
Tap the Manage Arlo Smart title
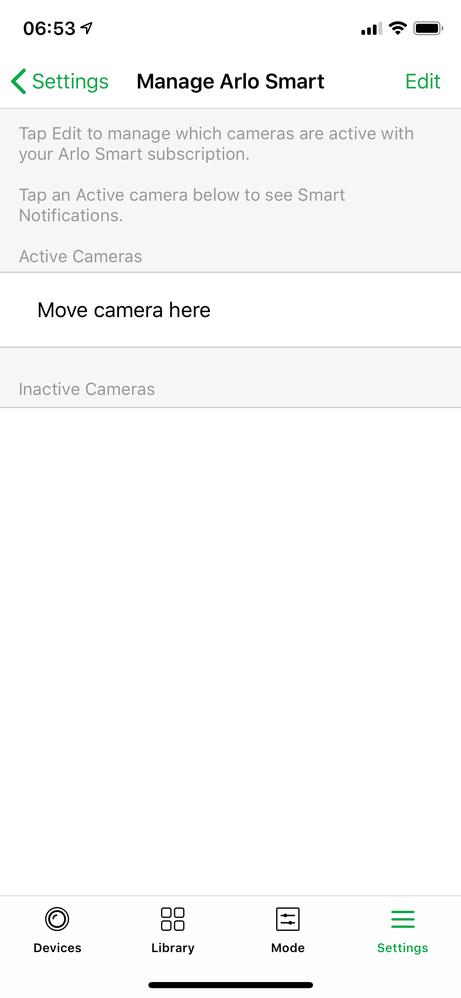point(230,81)
